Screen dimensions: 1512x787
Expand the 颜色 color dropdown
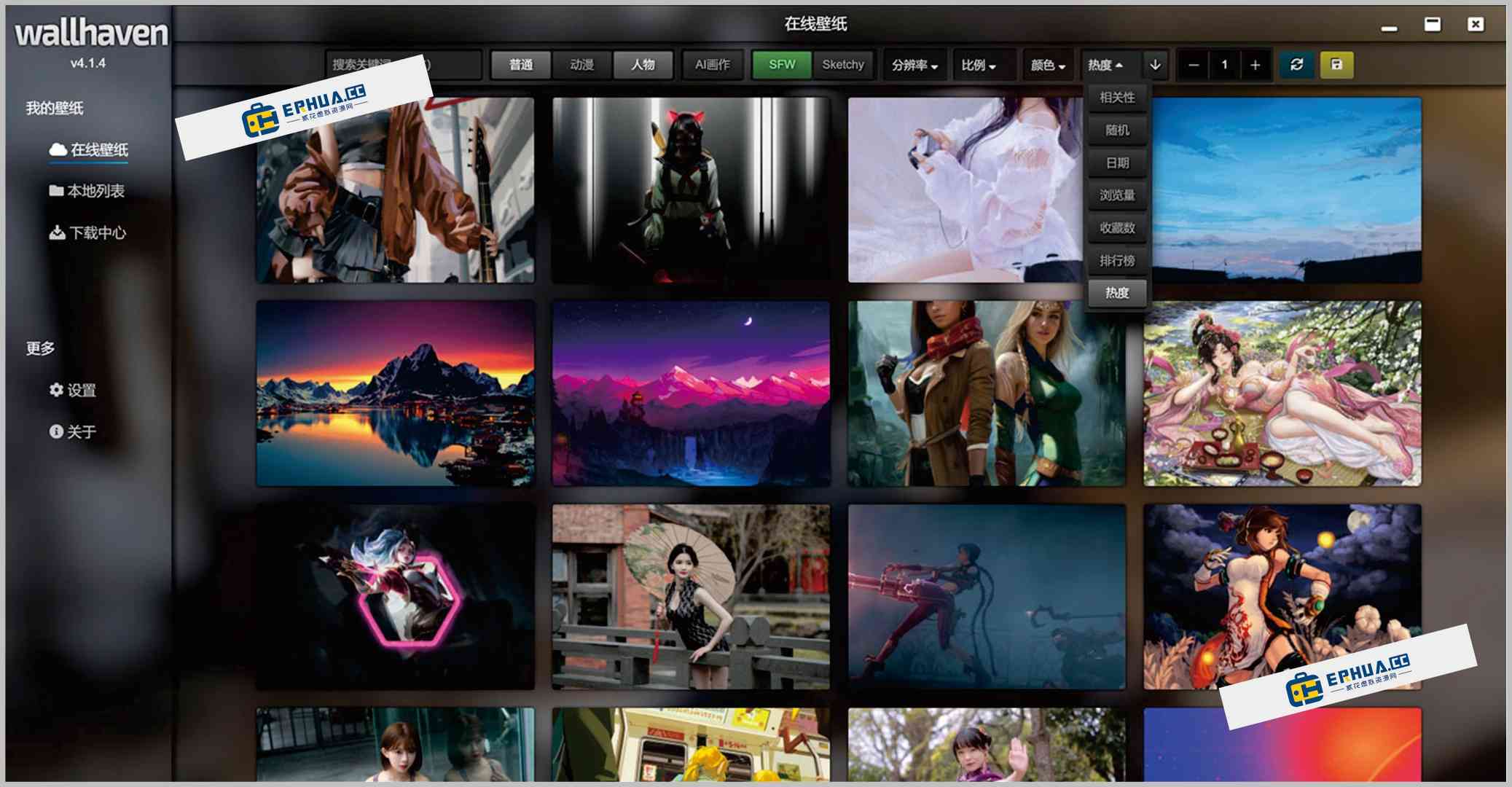click(1048, 65)
